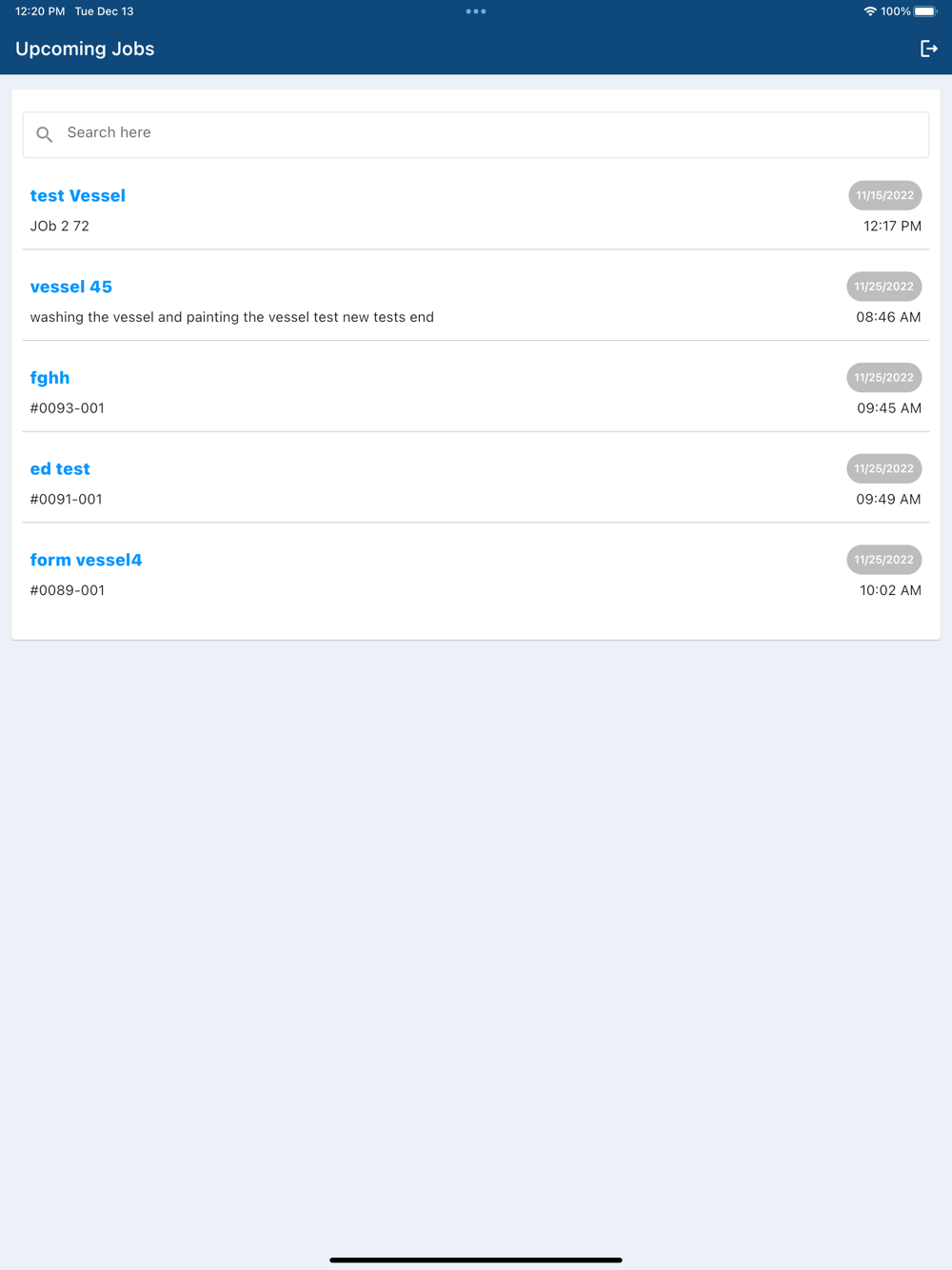The height and width of the screenshot is (1270, 952).
Task: Select job number #0093-001
Action: (67, 407)
